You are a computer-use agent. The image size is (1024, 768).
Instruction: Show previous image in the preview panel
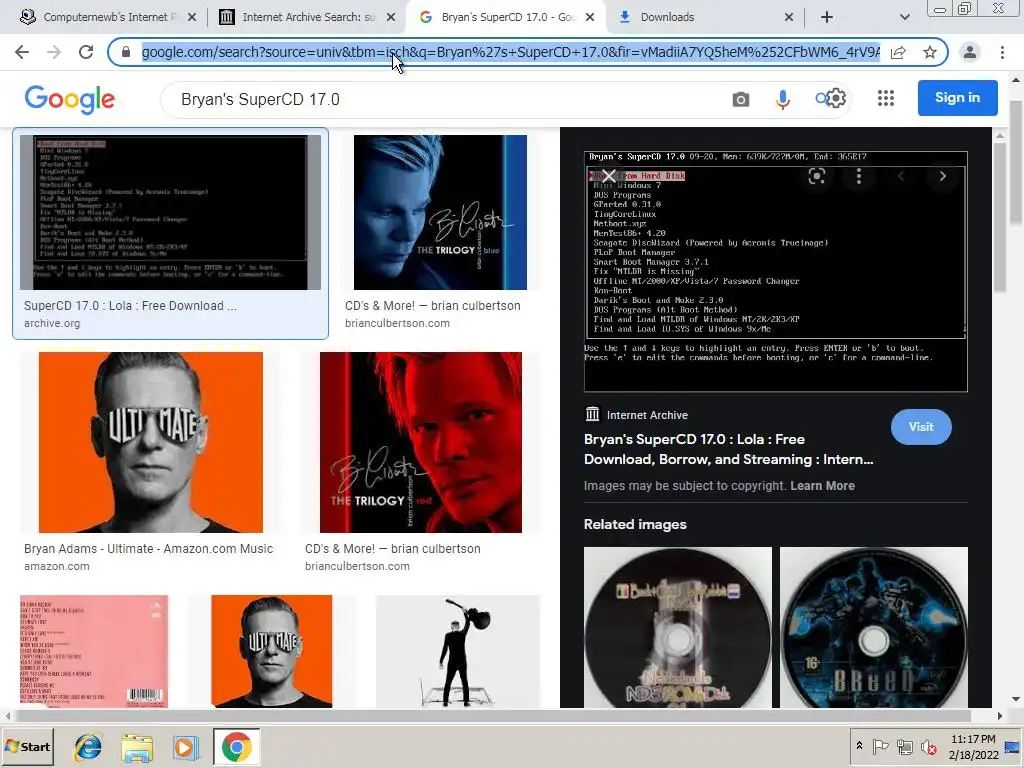pos(901,176)
